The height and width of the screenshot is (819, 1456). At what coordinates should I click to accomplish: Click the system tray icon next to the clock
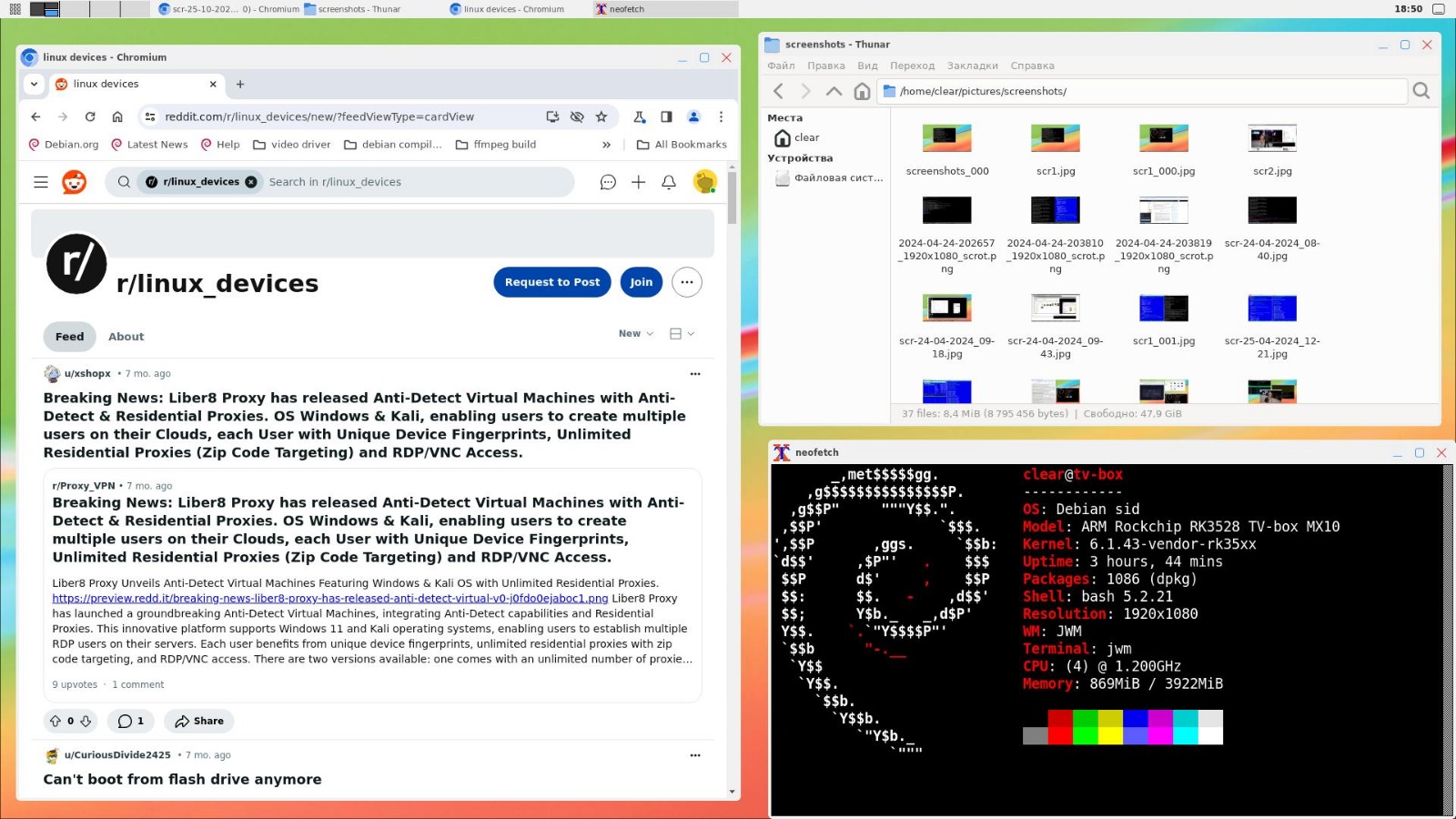[1439, 9]
